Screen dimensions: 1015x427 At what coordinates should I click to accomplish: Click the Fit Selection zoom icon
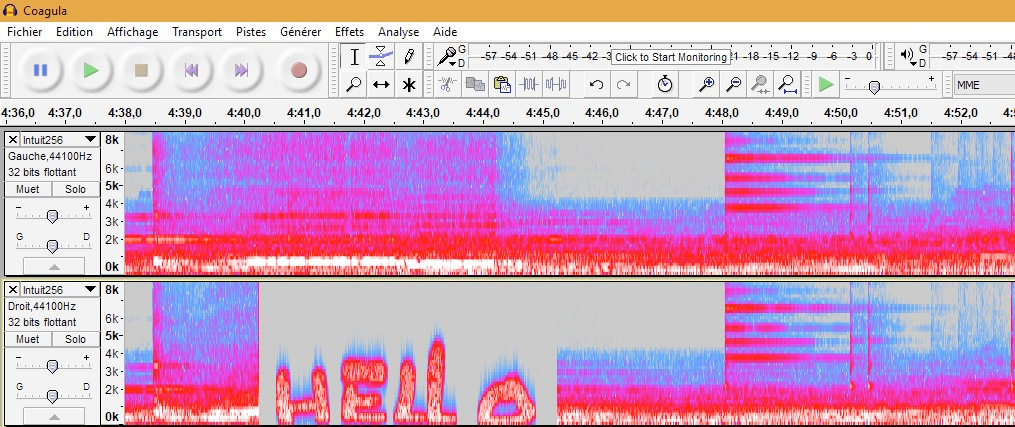point(760,84)
